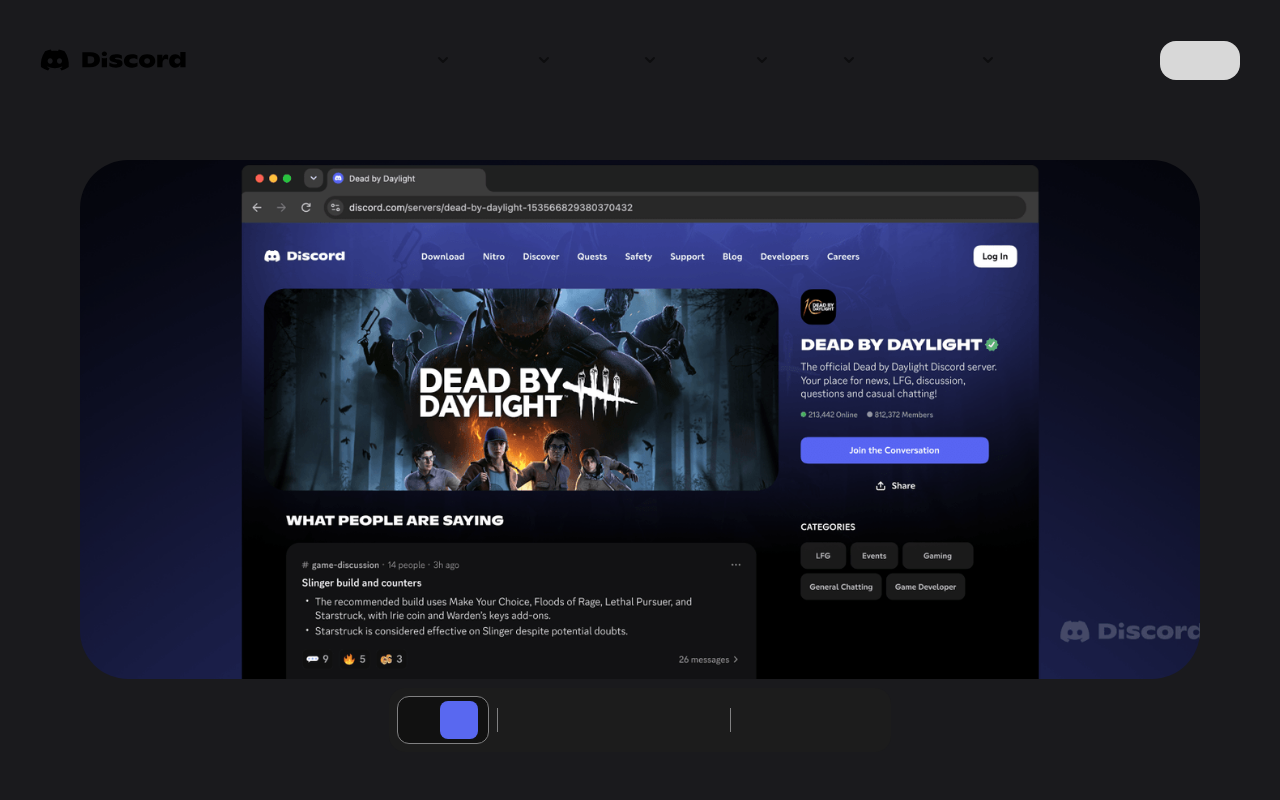The image size is (1280, 800).
Task: Click the reaction emoji showing 3
Action: 391,659
